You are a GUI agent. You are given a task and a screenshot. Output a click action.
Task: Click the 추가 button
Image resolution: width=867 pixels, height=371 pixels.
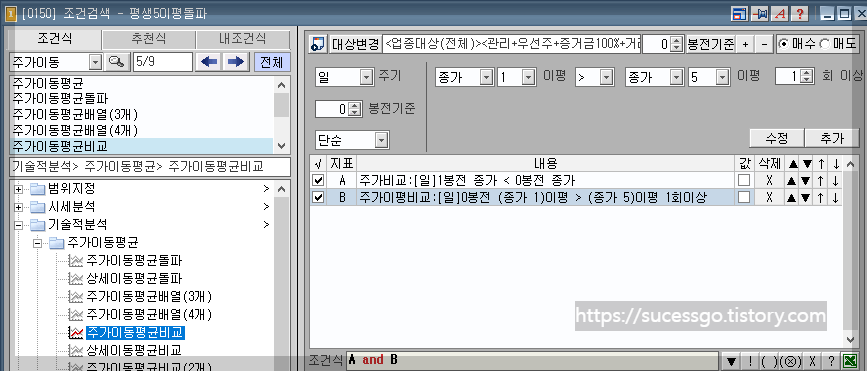click(x=832, y=138)
